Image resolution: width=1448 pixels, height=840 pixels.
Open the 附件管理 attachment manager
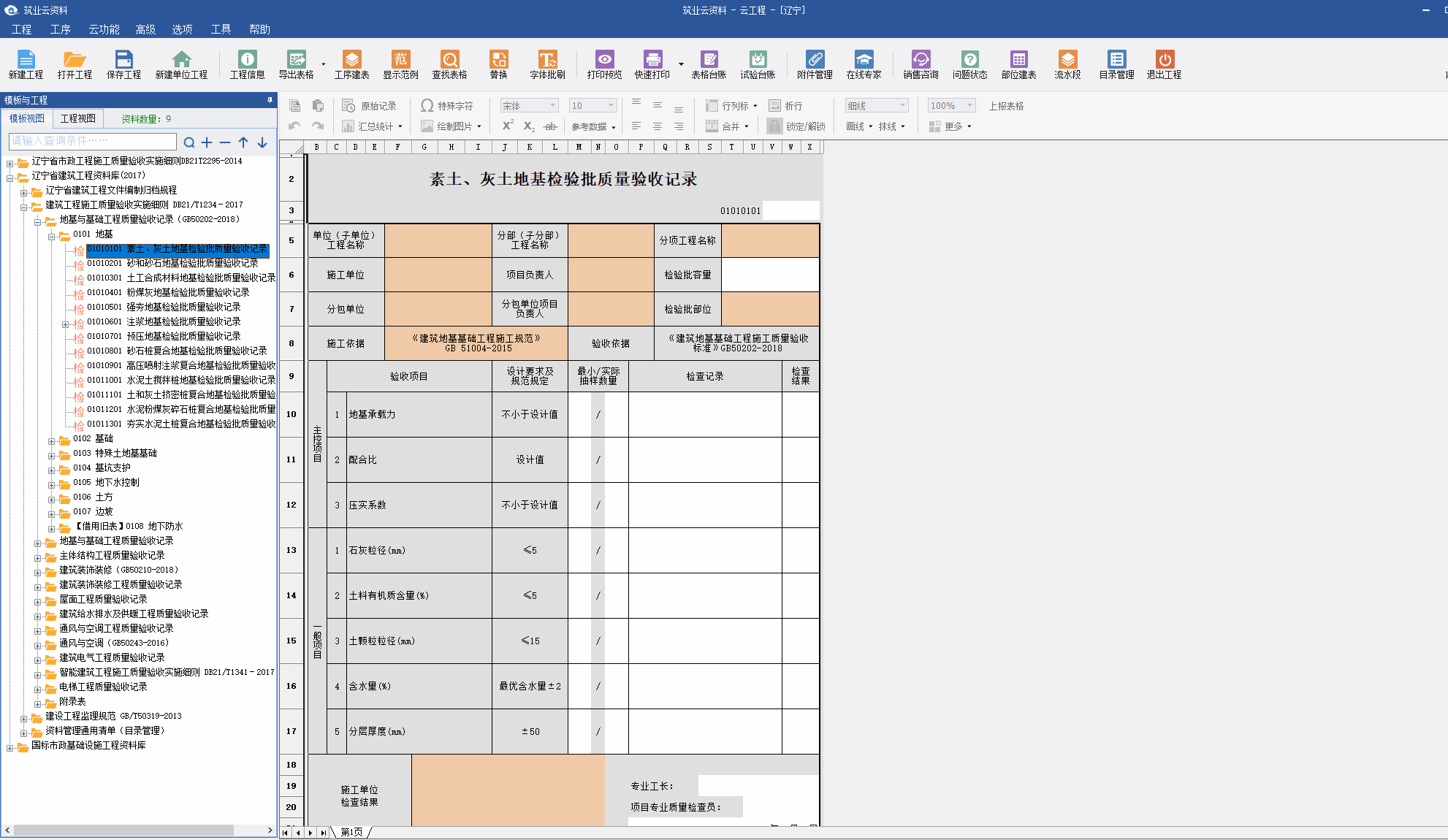pos(815,64)
